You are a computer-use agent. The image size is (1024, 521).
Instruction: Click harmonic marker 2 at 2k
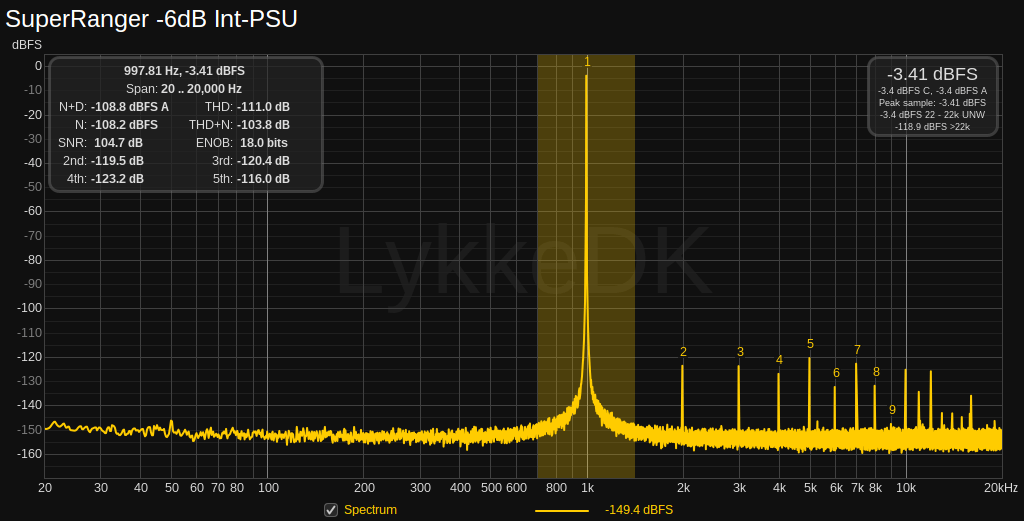[683, 352]
